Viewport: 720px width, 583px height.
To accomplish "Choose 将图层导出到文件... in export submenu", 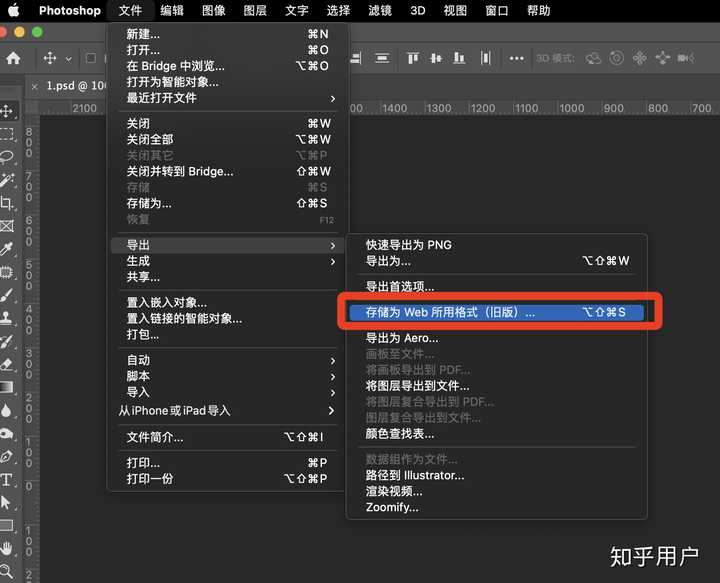I will pyautogui.click(x=497, y=386).
